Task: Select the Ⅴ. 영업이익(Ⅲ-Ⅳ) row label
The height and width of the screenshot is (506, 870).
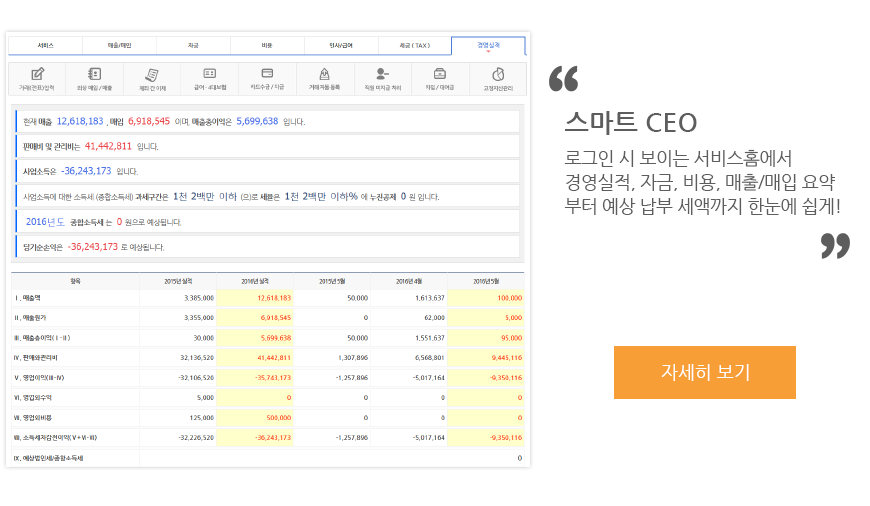Action: pyautogui.click(x=39, y=378)
